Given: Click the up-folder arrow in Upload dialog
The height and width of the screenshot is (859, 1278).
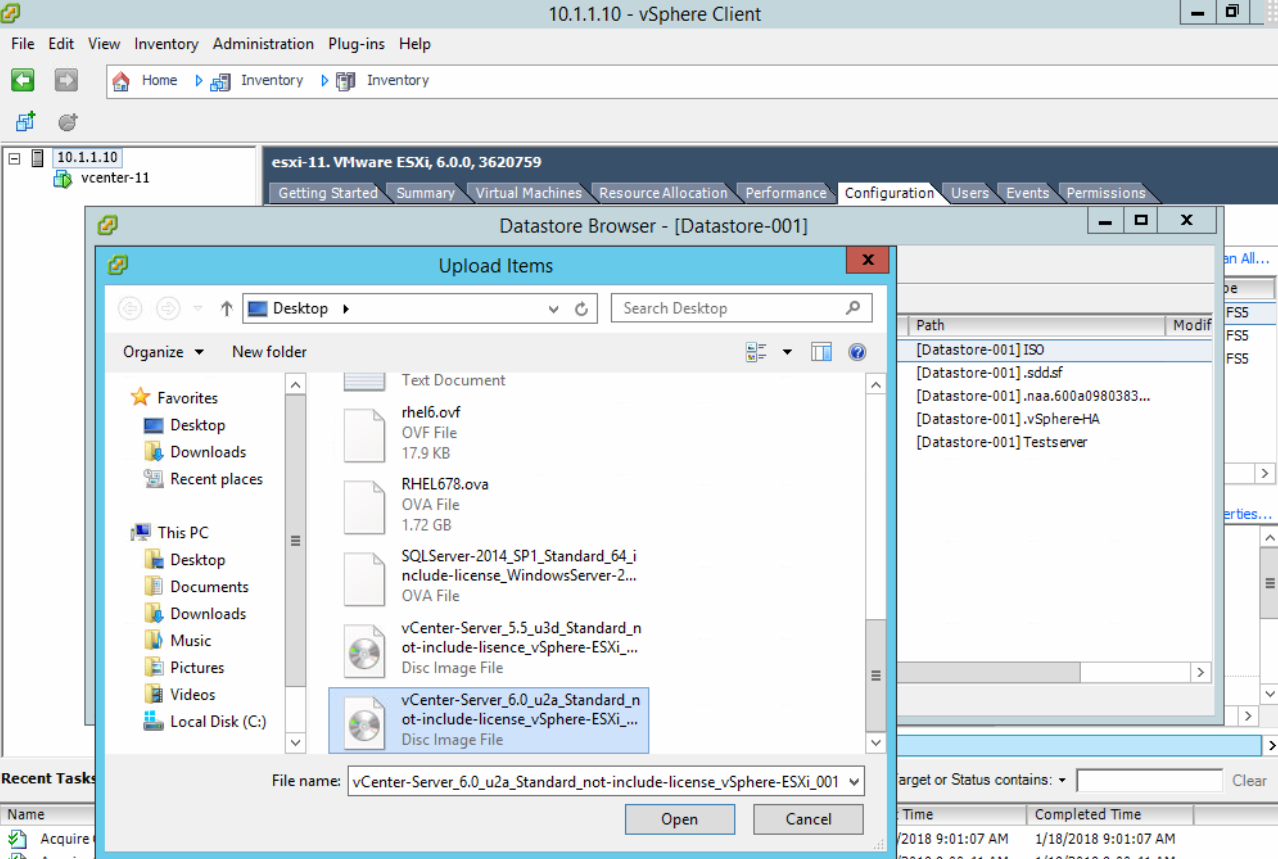Looking at the screenshot, I should [226, 309].
